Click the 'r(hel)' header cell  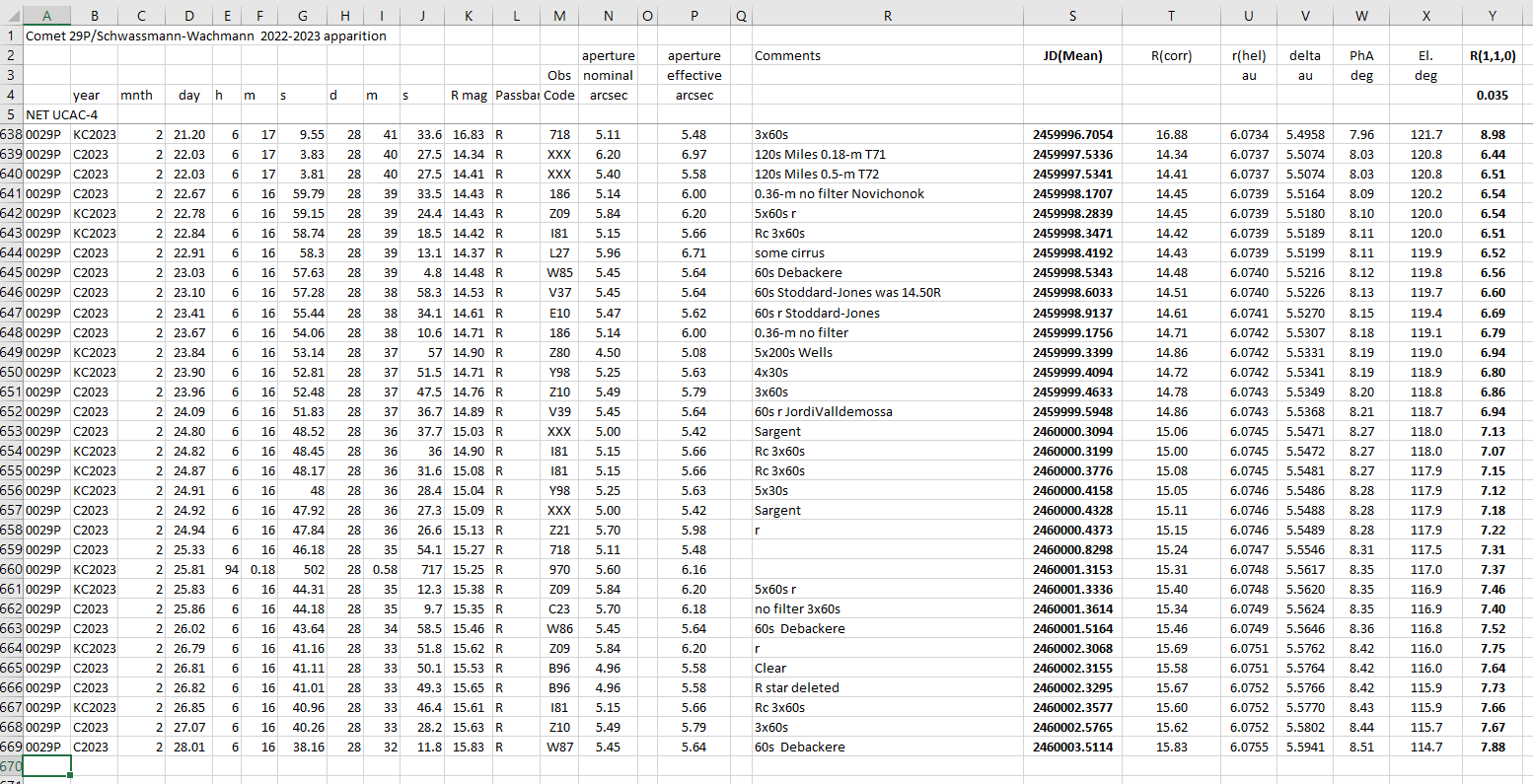(x=1248, y=55)
